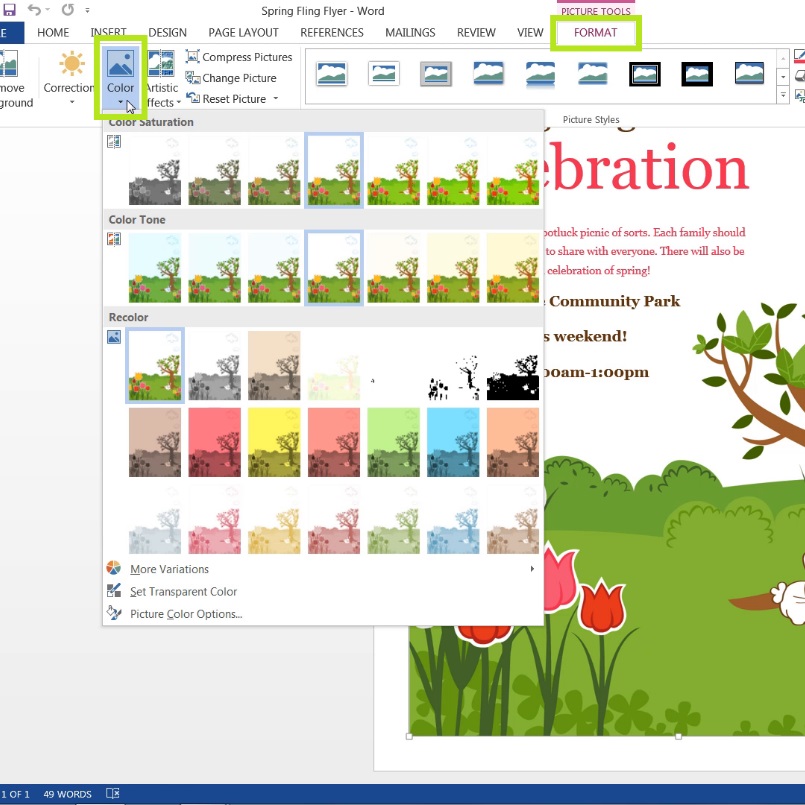The image size is (805, 805).
Task: Apply the light gold recolor swatch
Action: click(274, 520)
